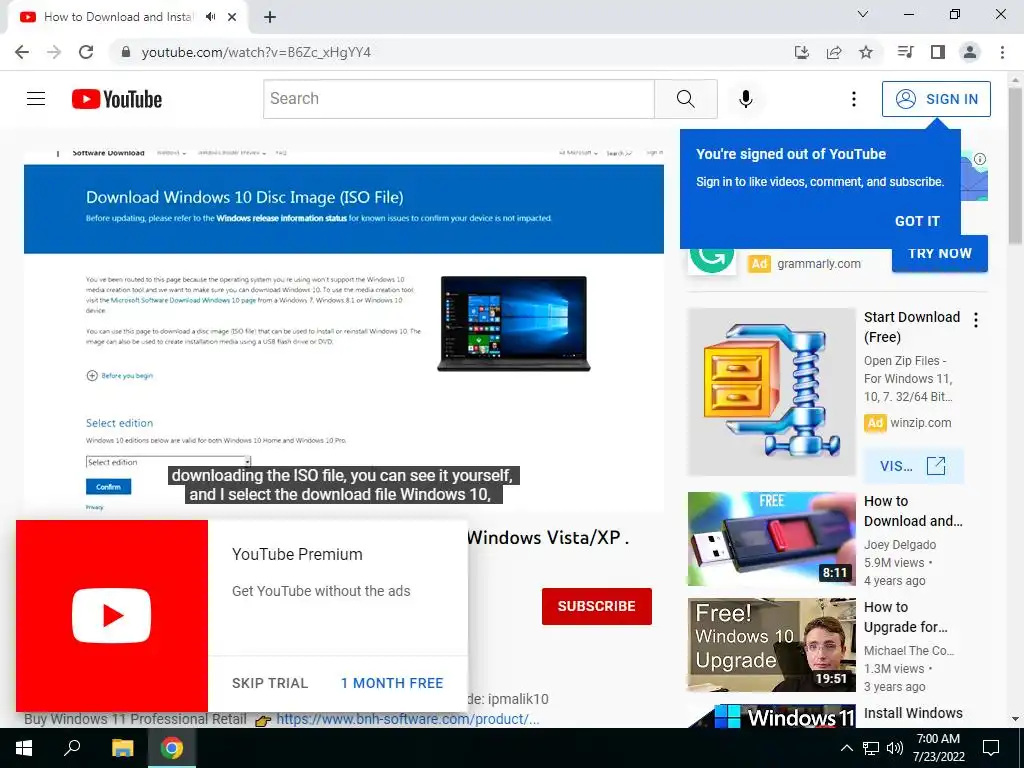Click VIS... external link button
The width and height of the screenshot is (1024, 768).
(x=913, y=466)
